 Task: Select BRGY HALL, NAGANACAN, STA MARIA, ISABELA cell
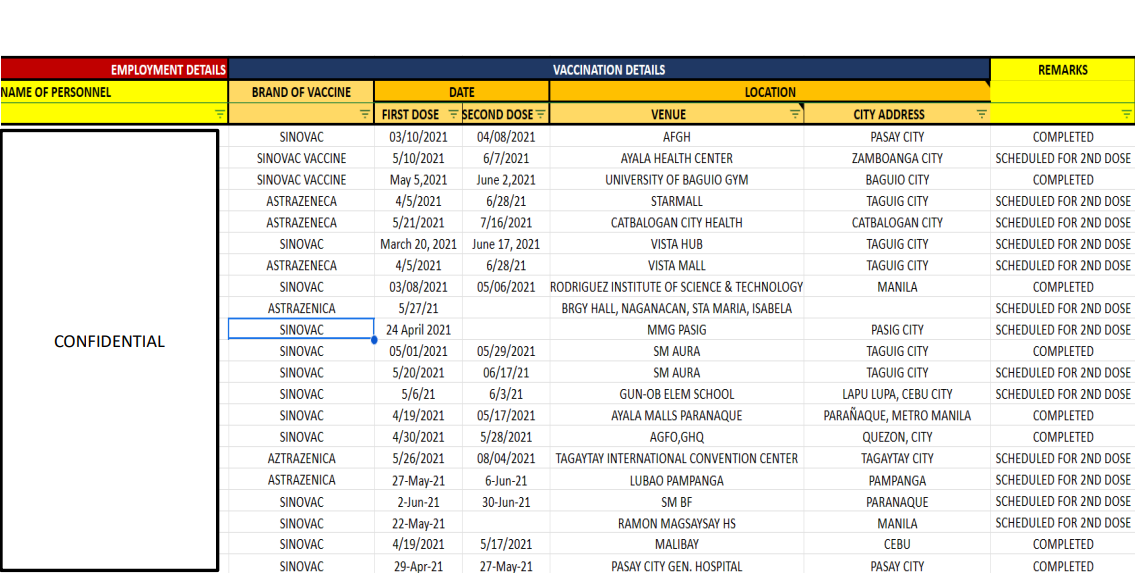(676, 308)
